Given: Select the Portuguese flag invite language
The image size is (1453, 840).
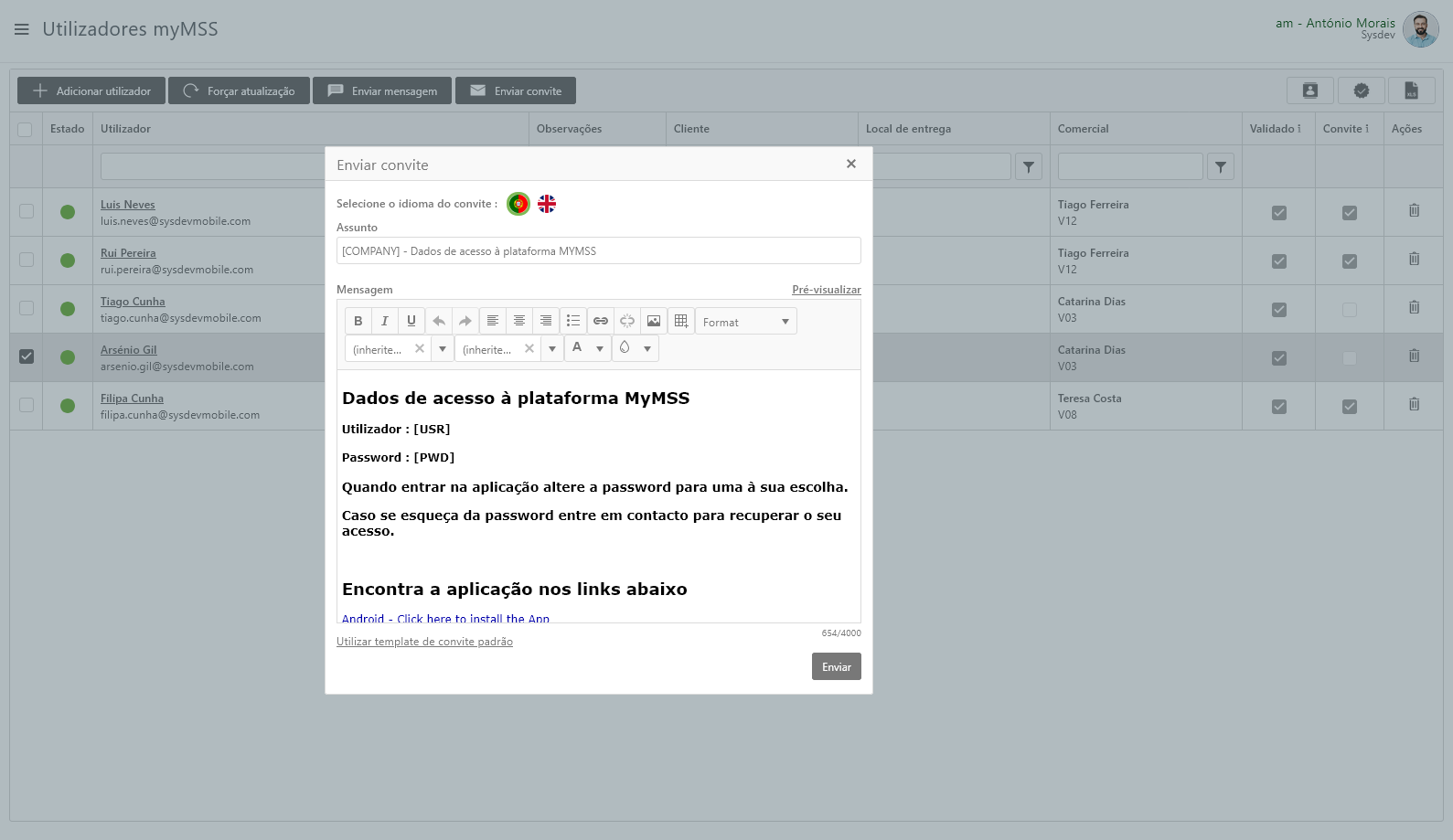Looking at the screenshot, I should [518, 204].
